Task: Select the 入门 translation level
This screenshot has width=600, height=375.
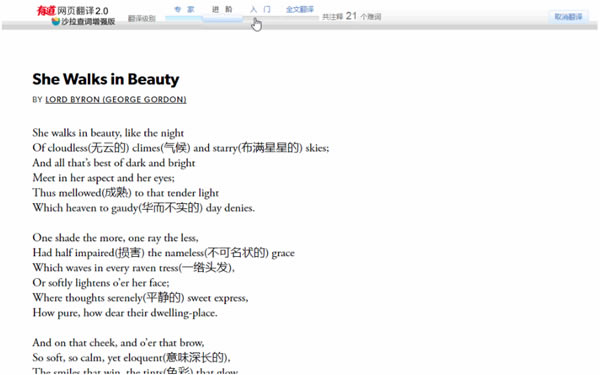Action: click(260, 9)
